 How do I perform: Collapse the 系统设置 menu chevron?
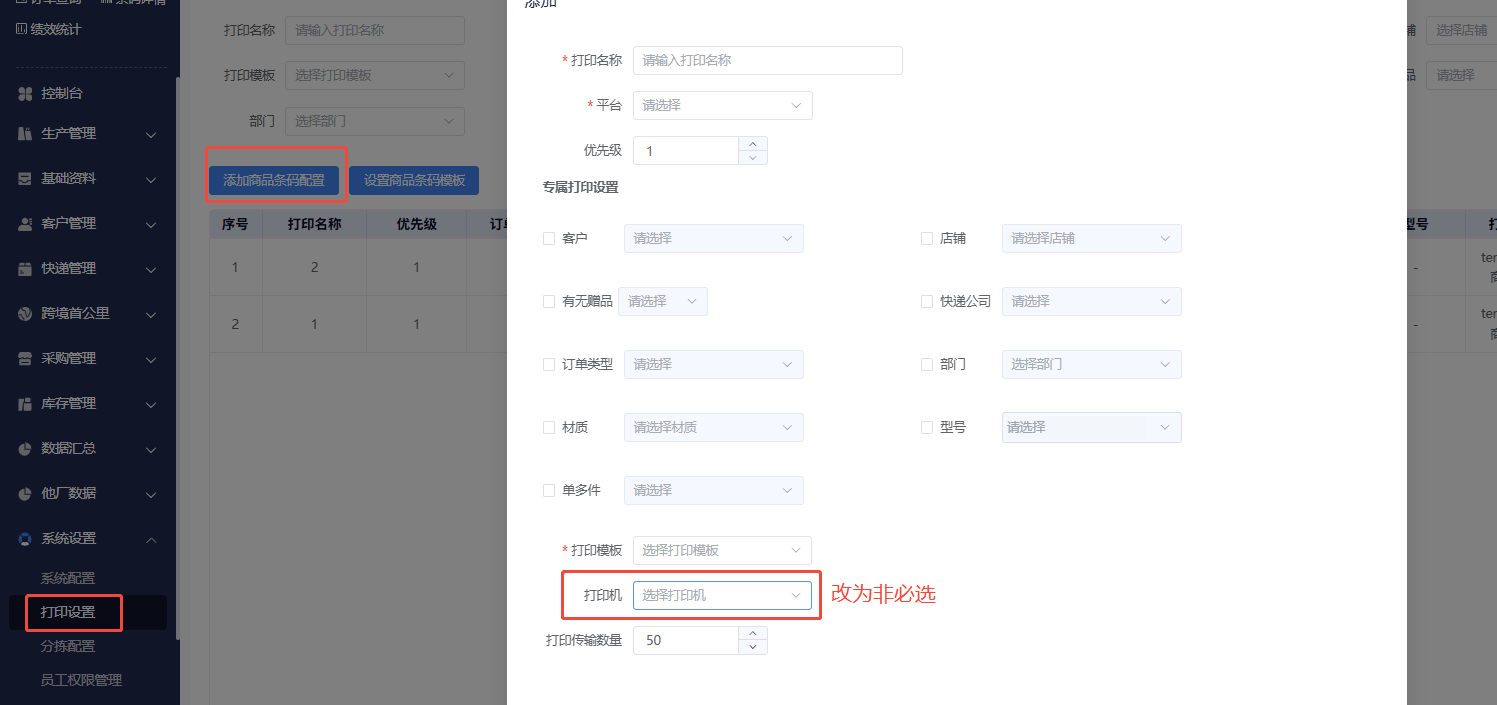pos(151,539)
